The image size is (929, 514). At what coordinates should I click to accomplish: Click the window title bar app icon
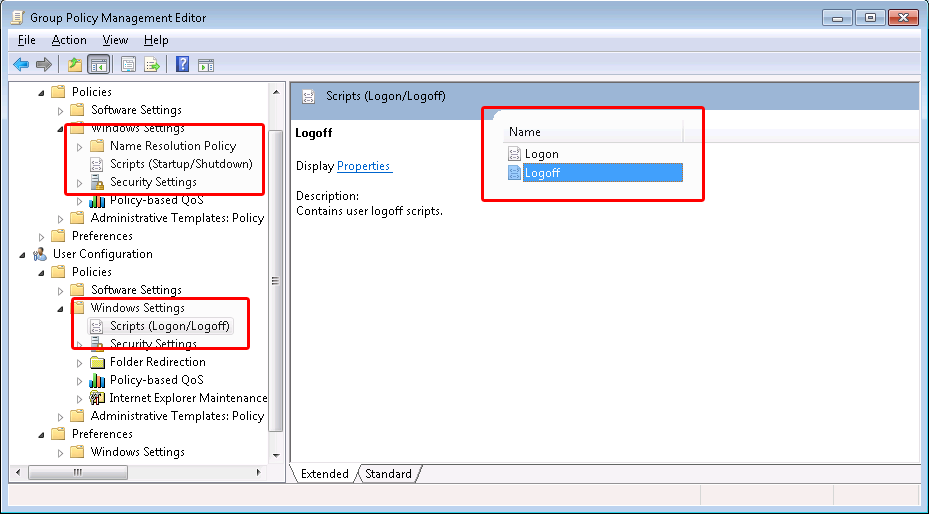click(18, 18)
